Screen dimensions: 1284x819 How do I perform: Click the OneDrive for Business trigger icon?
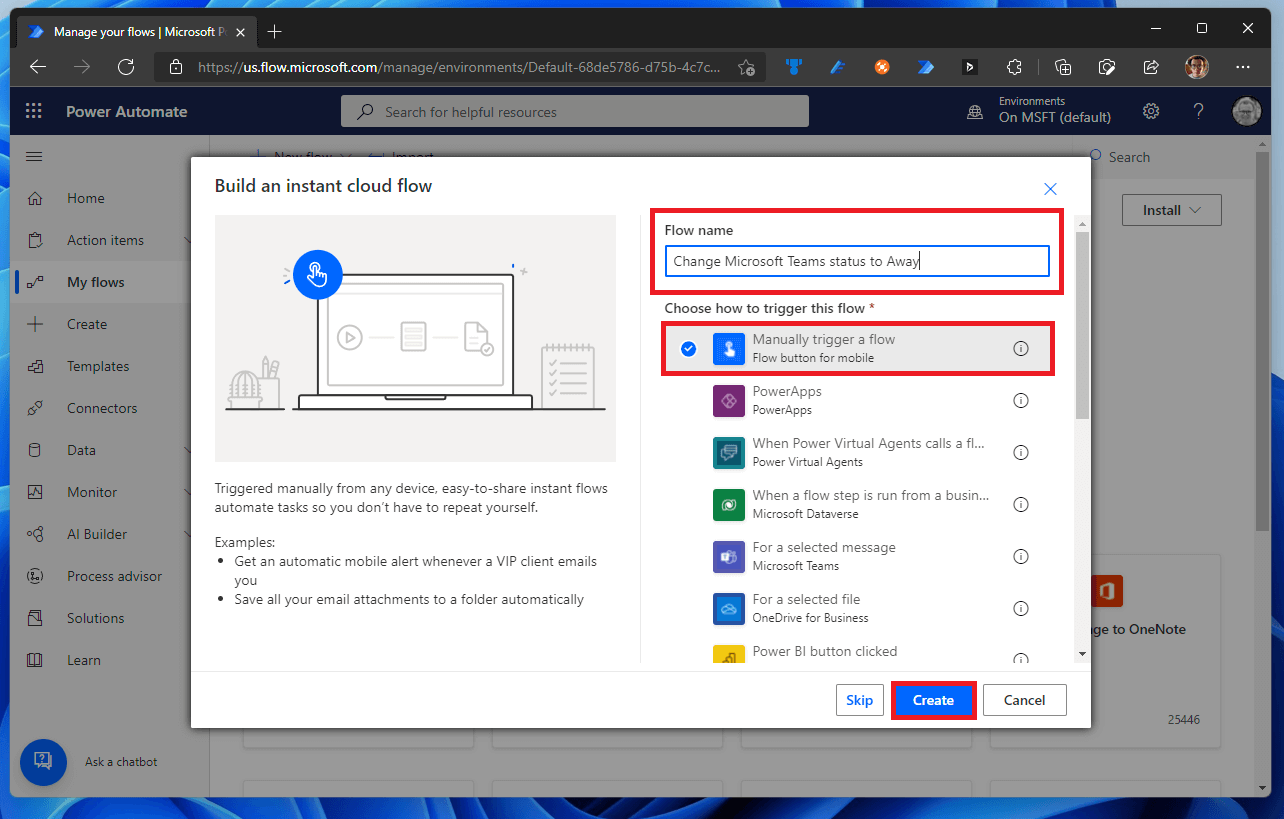pos(729,609)
